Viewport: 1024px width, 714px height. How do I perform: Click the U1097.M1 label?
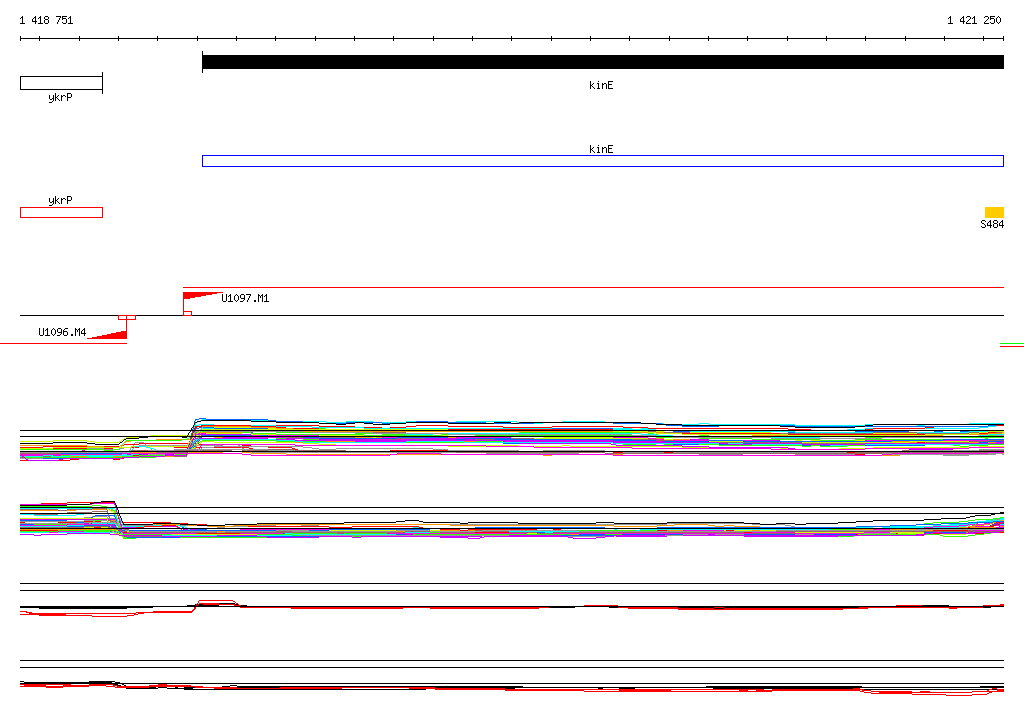coord(245,299)
